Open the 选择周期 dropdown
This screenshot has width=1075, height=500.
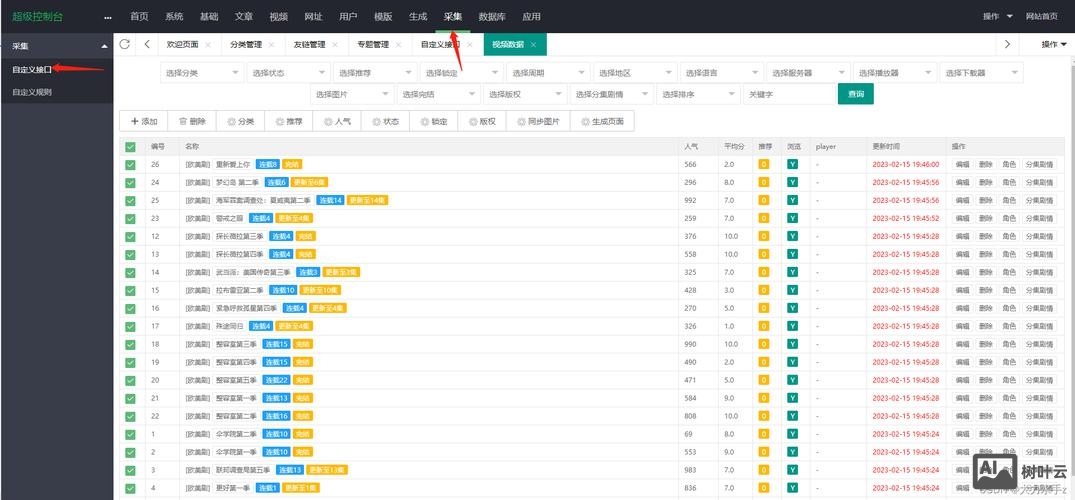(x=548, y=73)
